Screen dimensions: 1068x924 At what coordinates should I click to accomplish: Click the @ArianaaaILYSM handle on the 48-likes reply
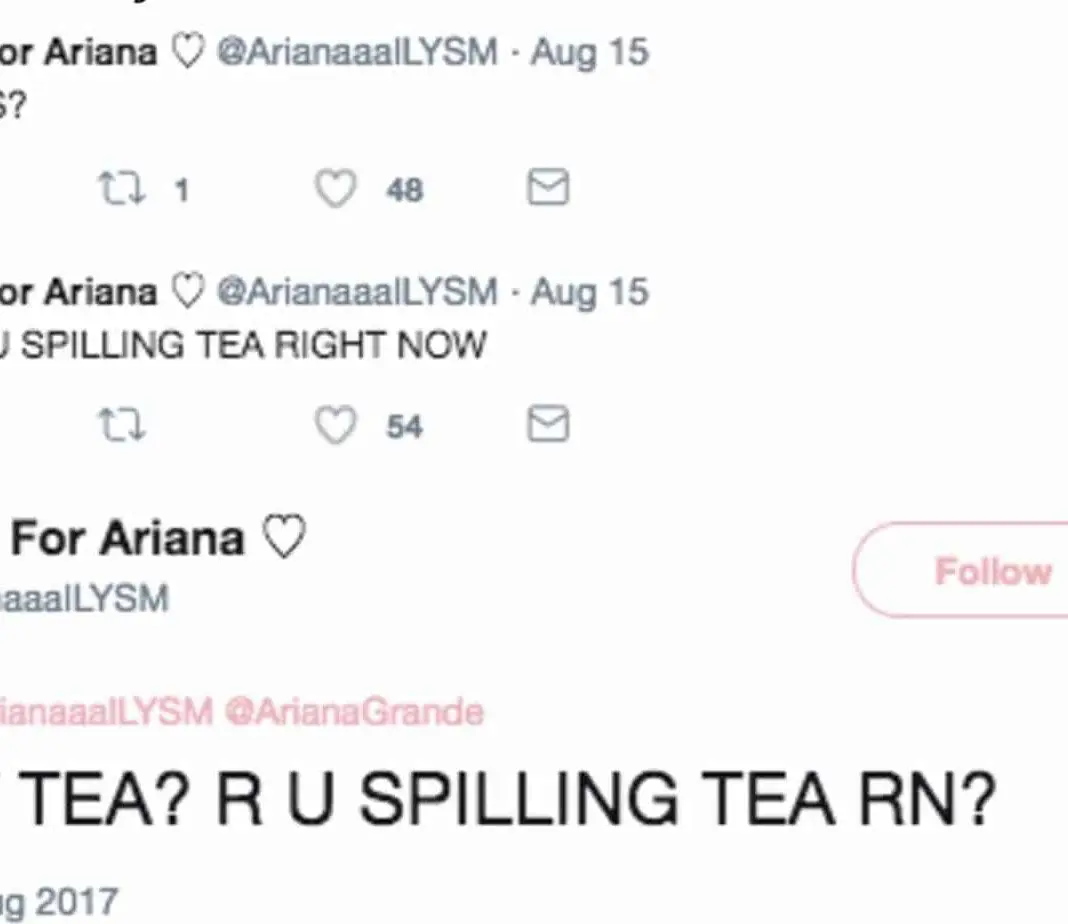click(357, 52)
